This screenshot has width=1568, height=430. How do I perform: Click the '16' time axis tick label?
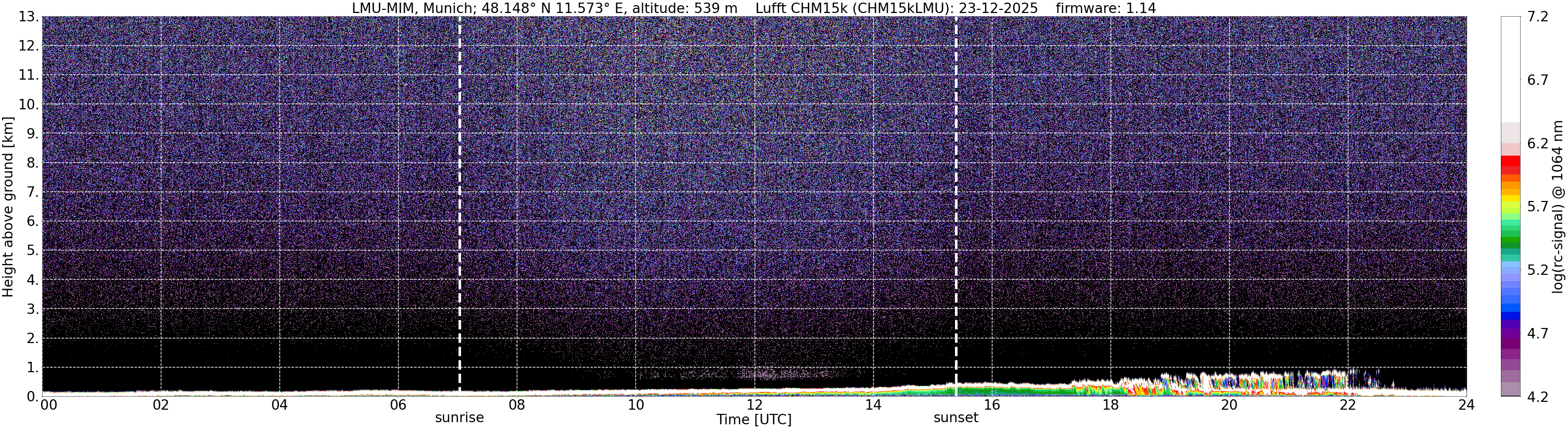(x=991, y=405)
